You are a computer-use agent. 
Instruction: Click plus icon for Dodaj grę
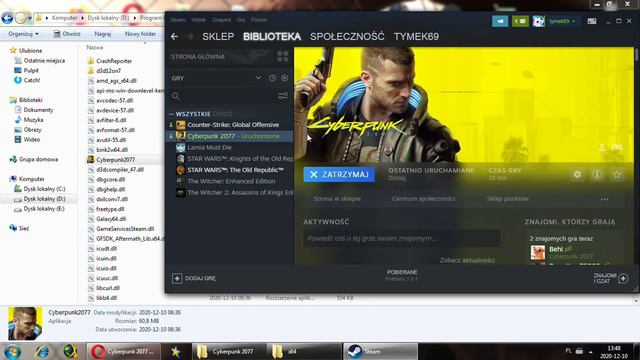[x=177, y=278]
